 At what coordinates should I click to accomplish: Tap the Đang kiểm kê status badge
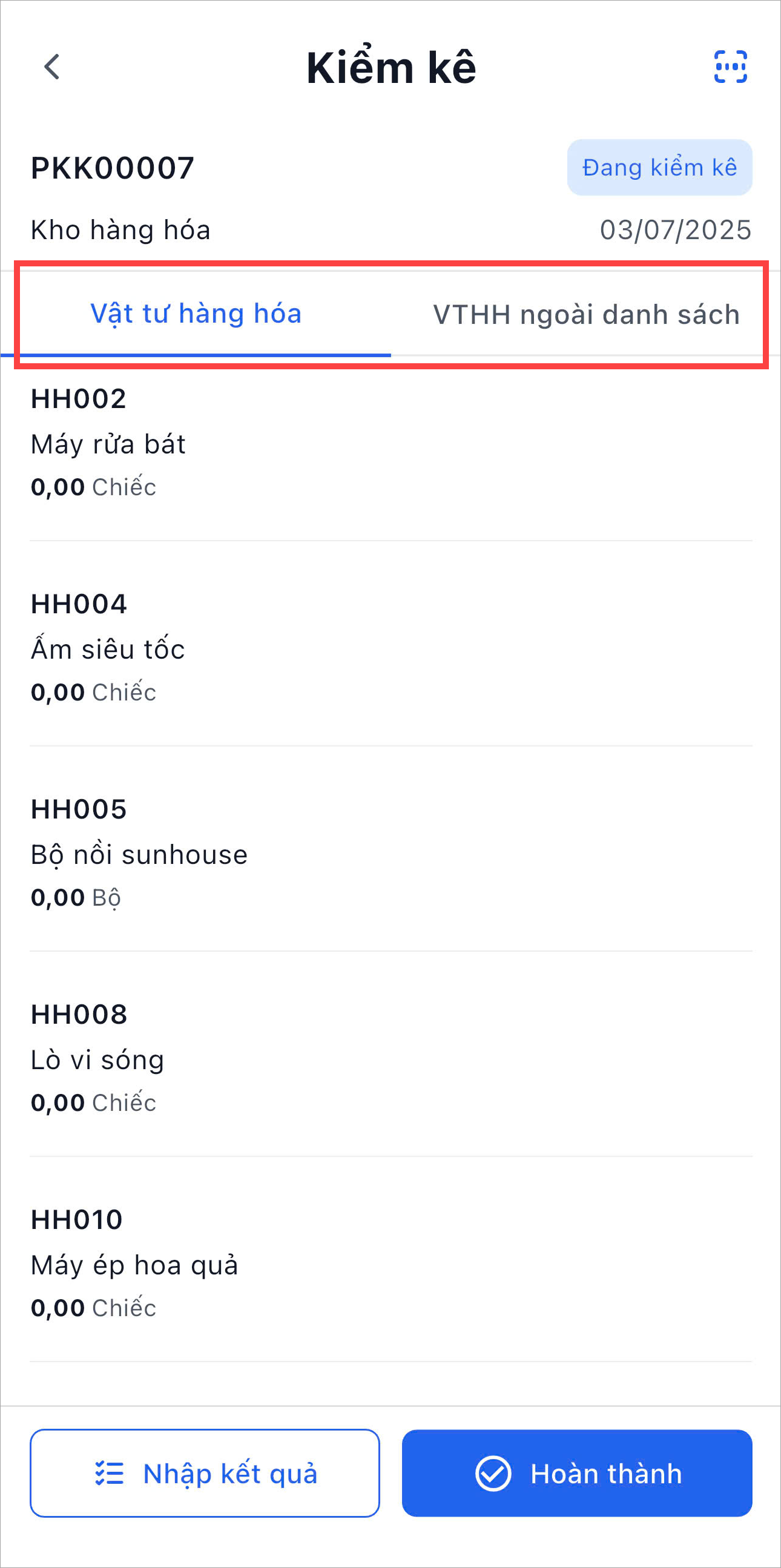659,167
